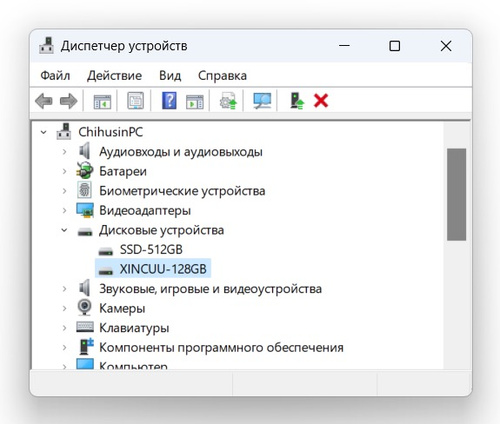Click the speaker icon beside Звуковые, игровые и видеоустройства
This screenshot has height=424, width=500.
click(x=85, y=288)
